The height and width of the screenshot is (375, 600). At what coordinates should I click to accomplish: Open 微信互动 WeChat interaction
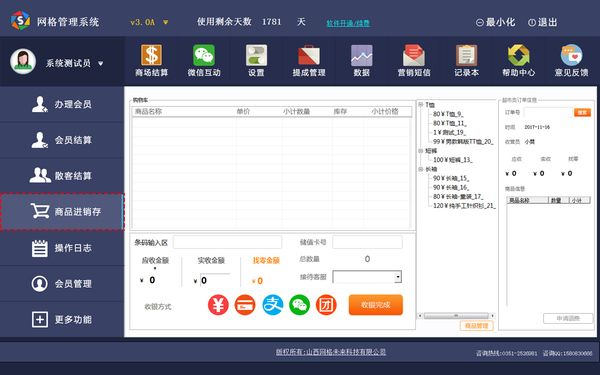(204, 60)
